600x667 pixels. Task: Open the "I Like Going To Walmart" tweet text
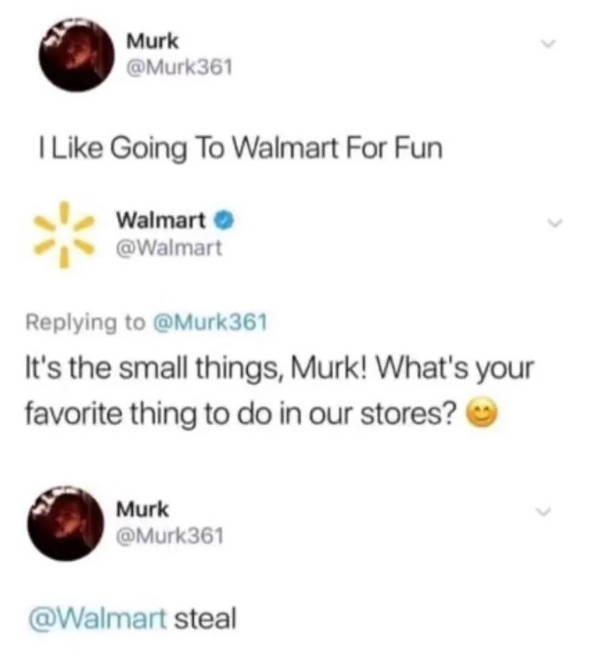point(240,148)
